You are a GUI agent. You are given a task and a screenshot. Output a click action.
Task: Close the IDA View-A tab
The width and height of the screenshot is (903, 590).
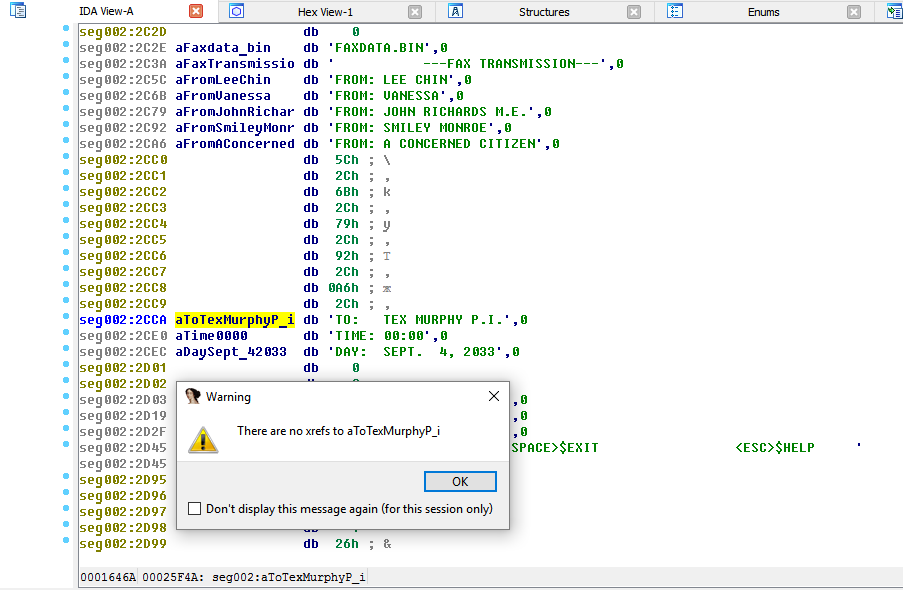point(196,11)
